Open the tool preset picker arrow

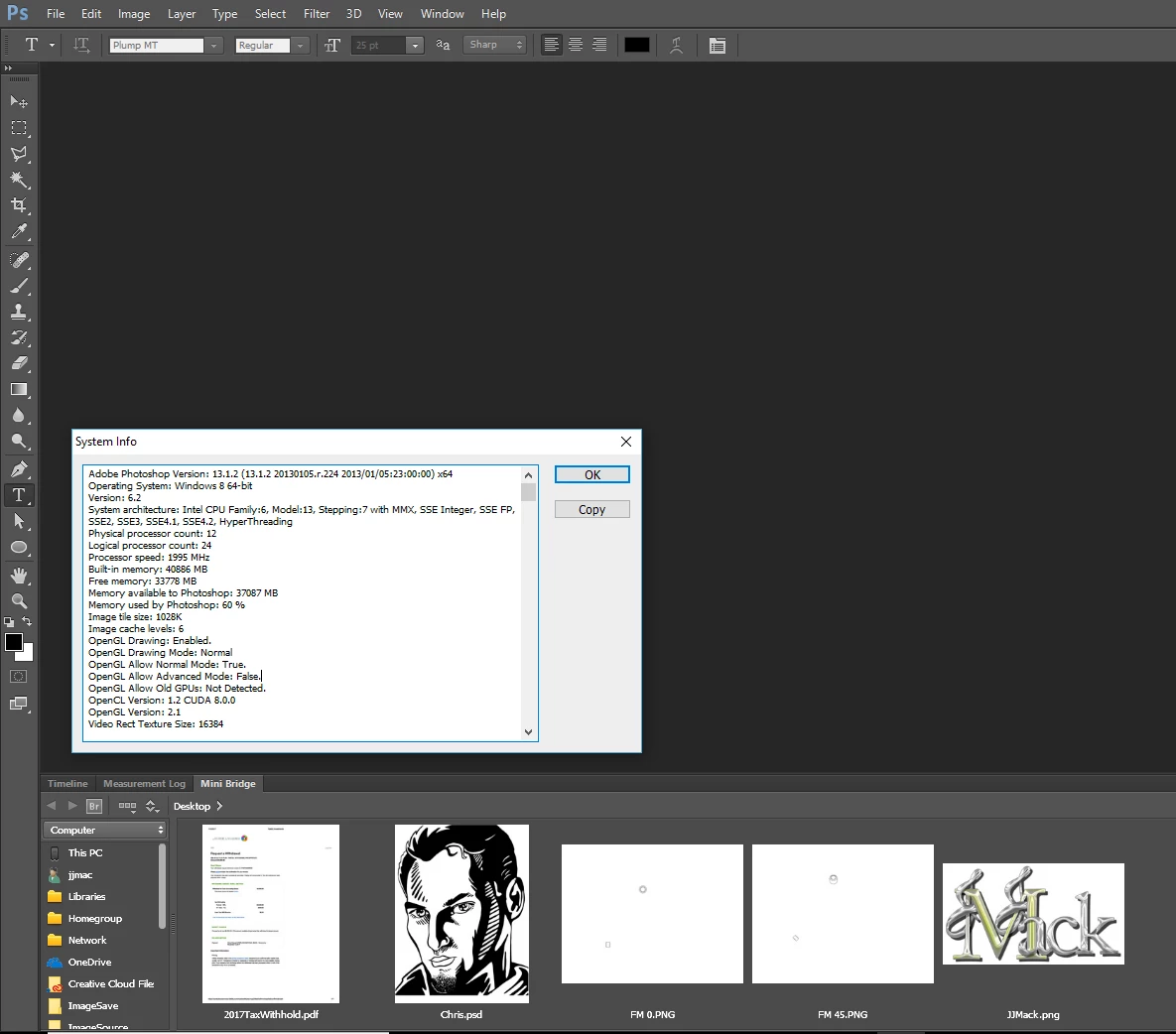(x=52, y=45)
